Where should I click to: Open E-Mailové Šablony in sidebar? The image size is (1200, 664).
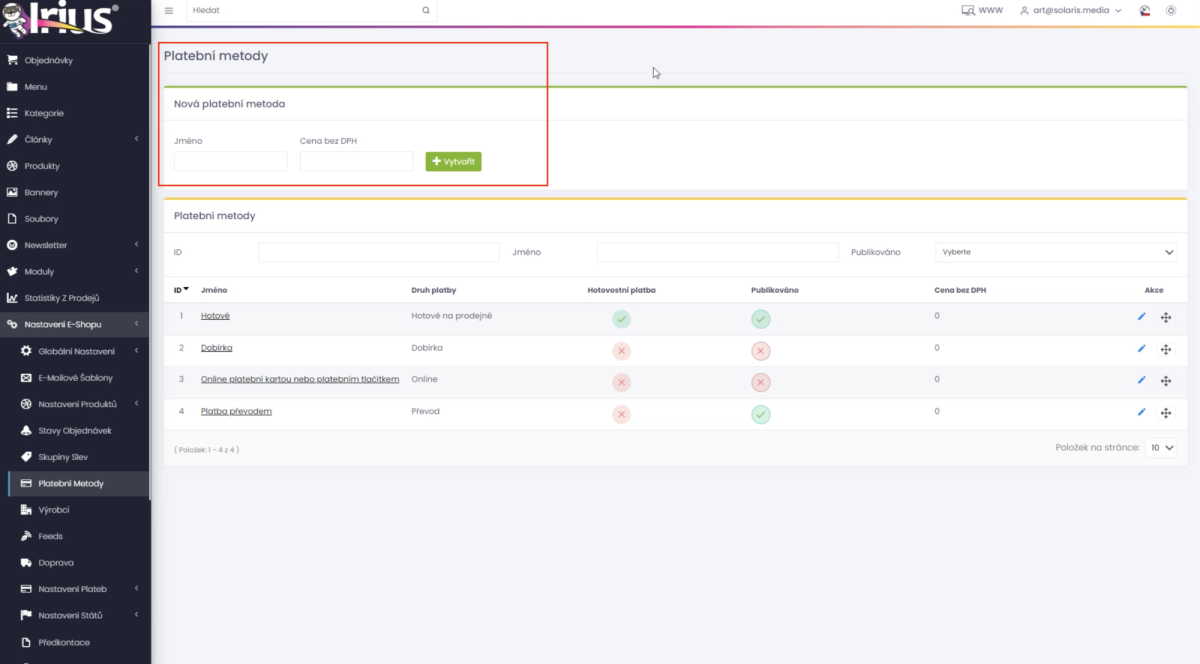75,377
